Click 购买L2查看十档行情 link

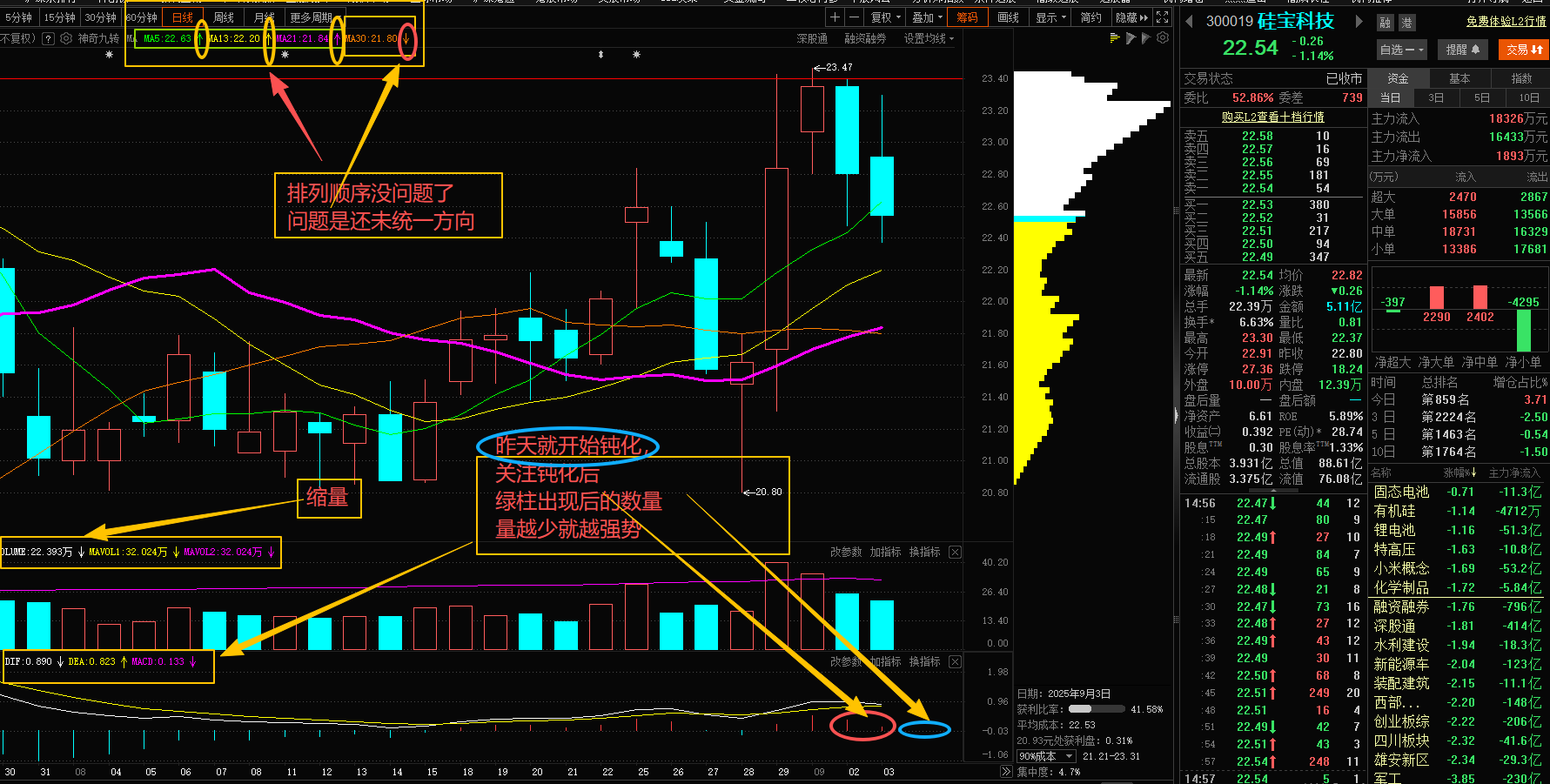(x=1272, y=117)
